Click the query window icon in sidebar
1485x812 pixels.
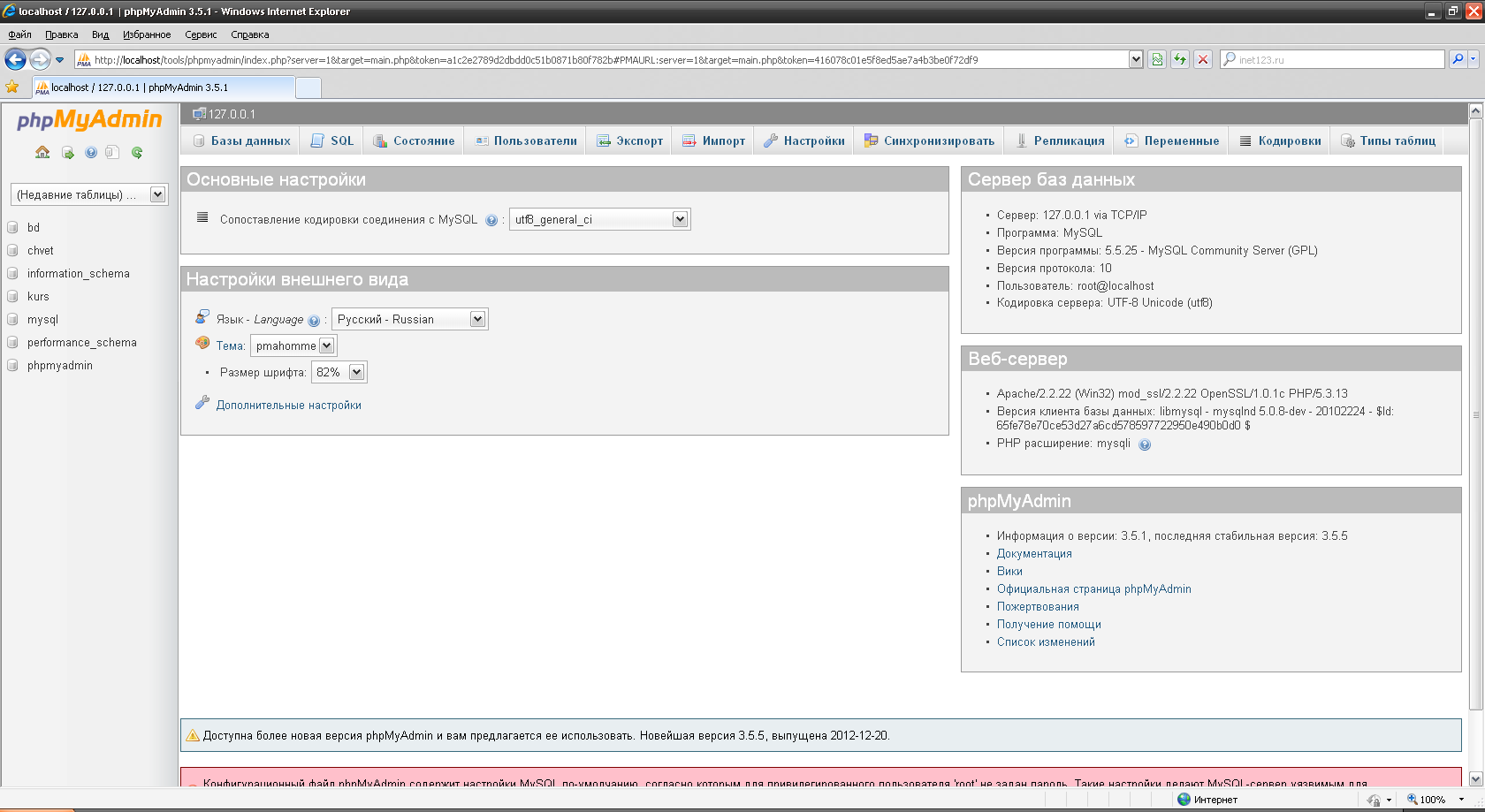click(112, 152)
